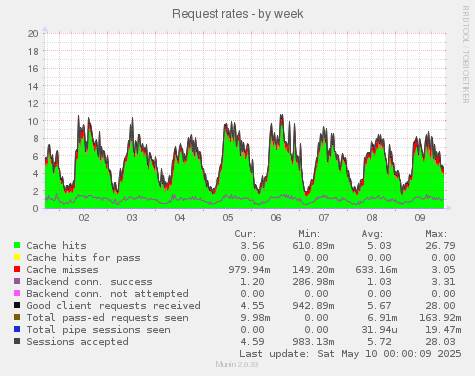Click the x-axis day label 09
The height and width of the screenshot is (376, 475).
point(420,218)
